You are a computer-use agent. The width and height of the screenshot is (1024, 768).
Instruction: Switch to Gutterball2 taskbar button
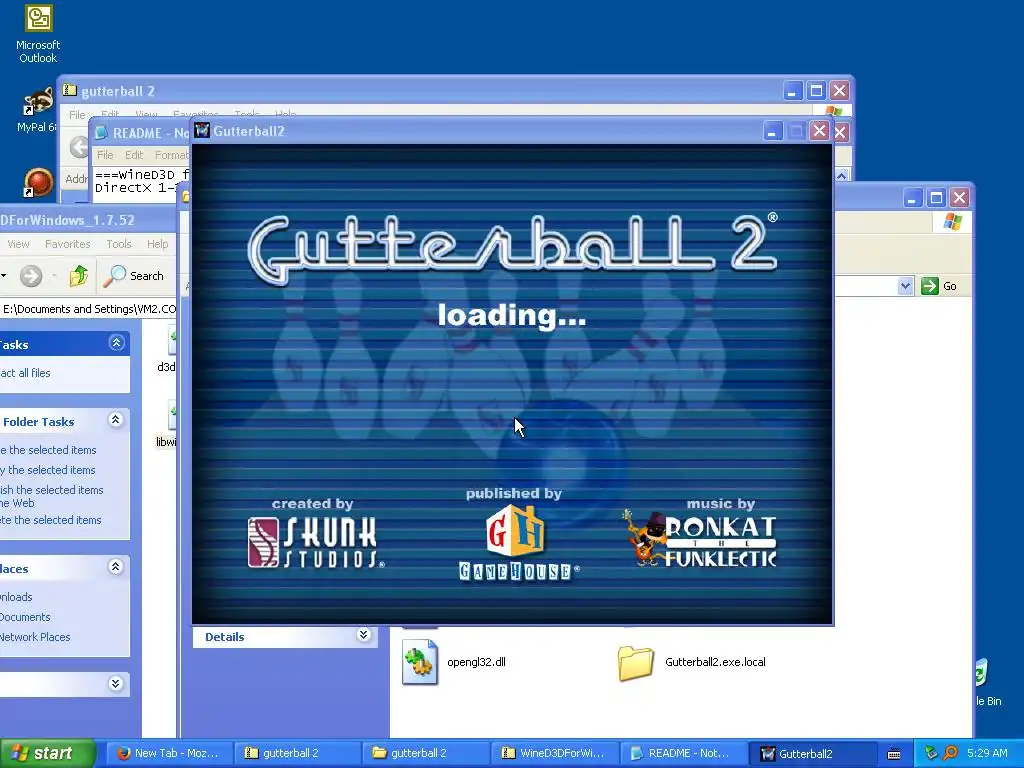point(811,753)
